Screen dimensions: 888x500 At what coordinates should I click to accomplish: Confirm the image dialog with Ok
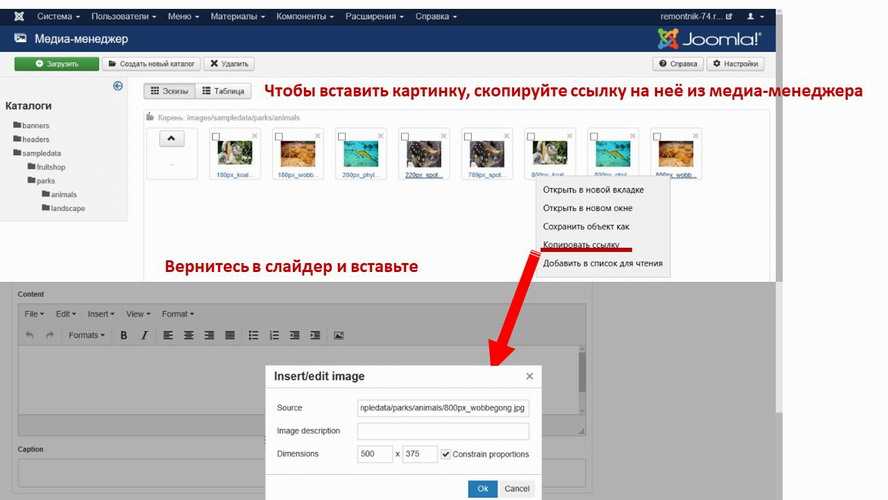pyautogui.click(x=482, y=489)
